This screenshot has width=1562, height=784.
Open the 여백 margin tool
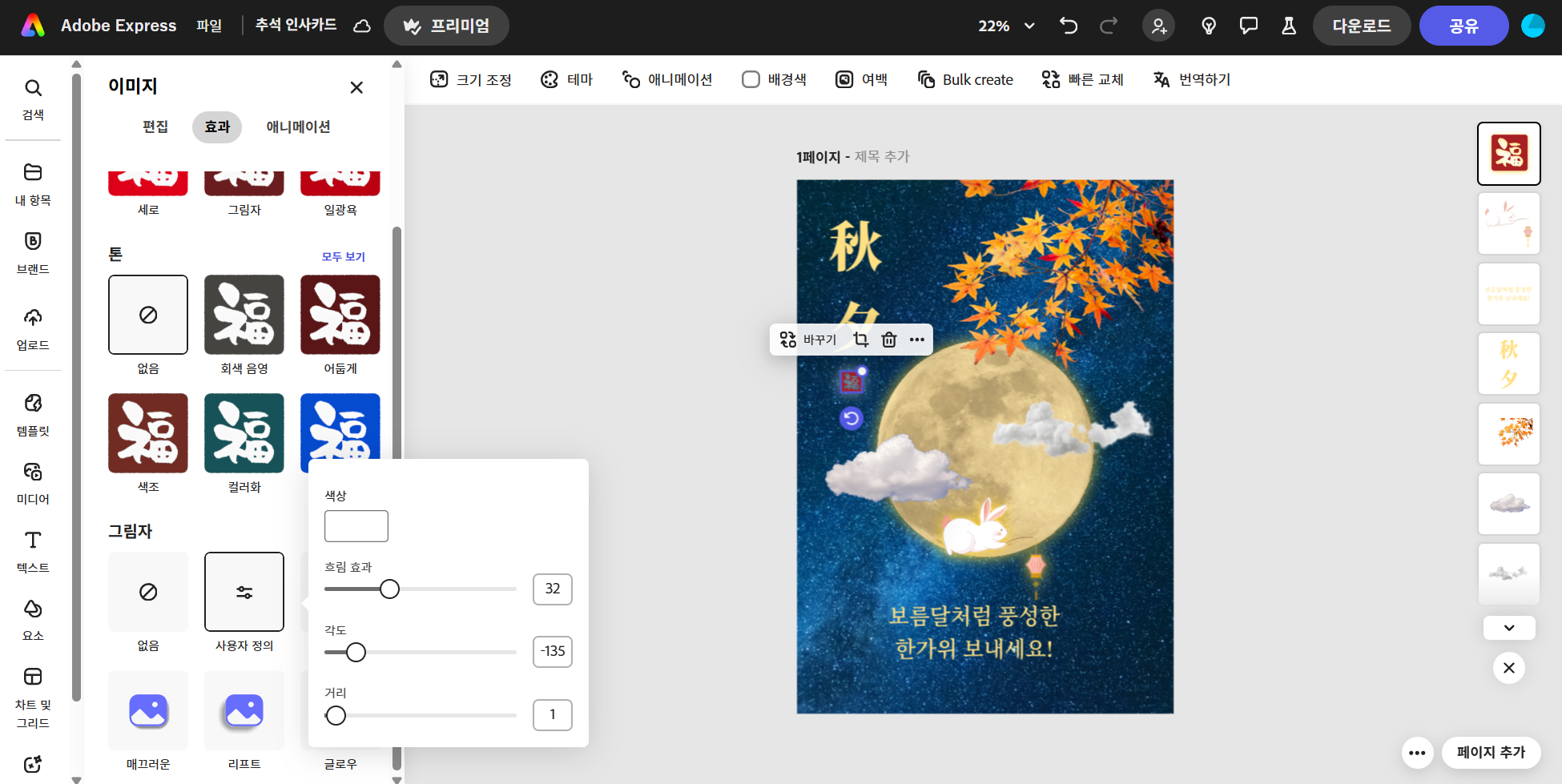(862, 79)
